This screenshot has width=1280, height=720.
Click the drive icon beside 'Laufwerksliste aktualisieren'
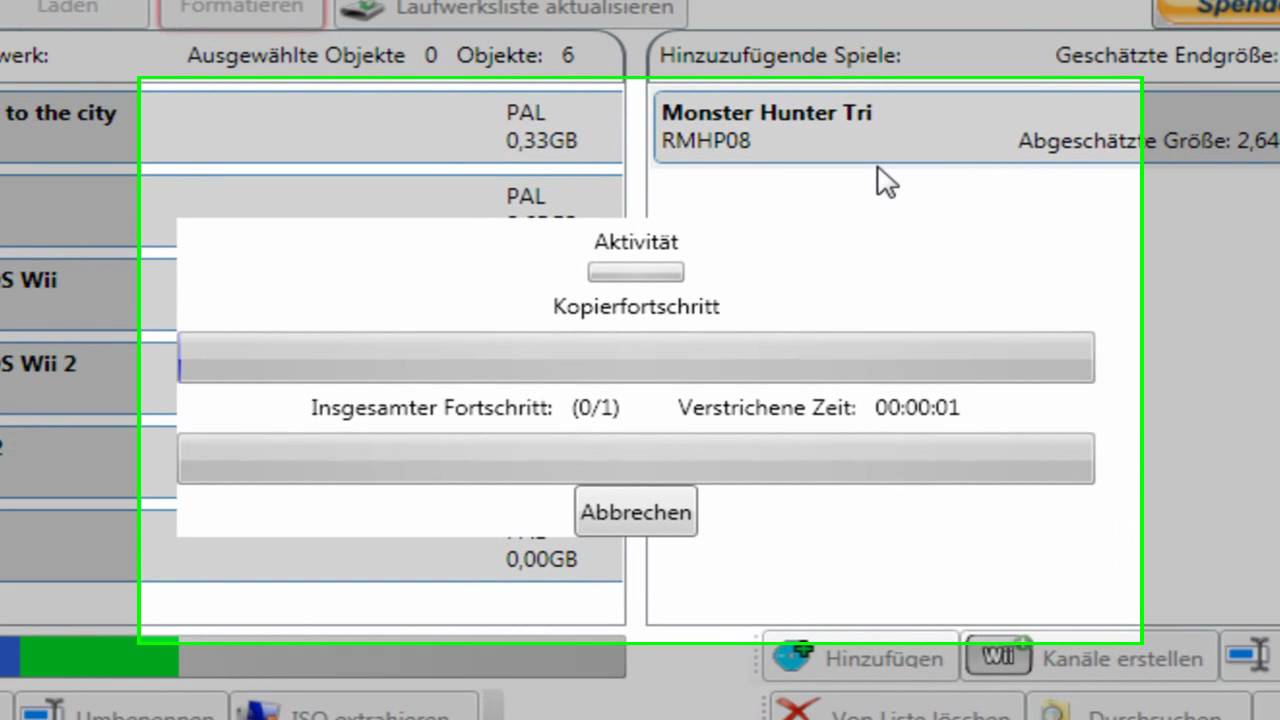point(363,8)
